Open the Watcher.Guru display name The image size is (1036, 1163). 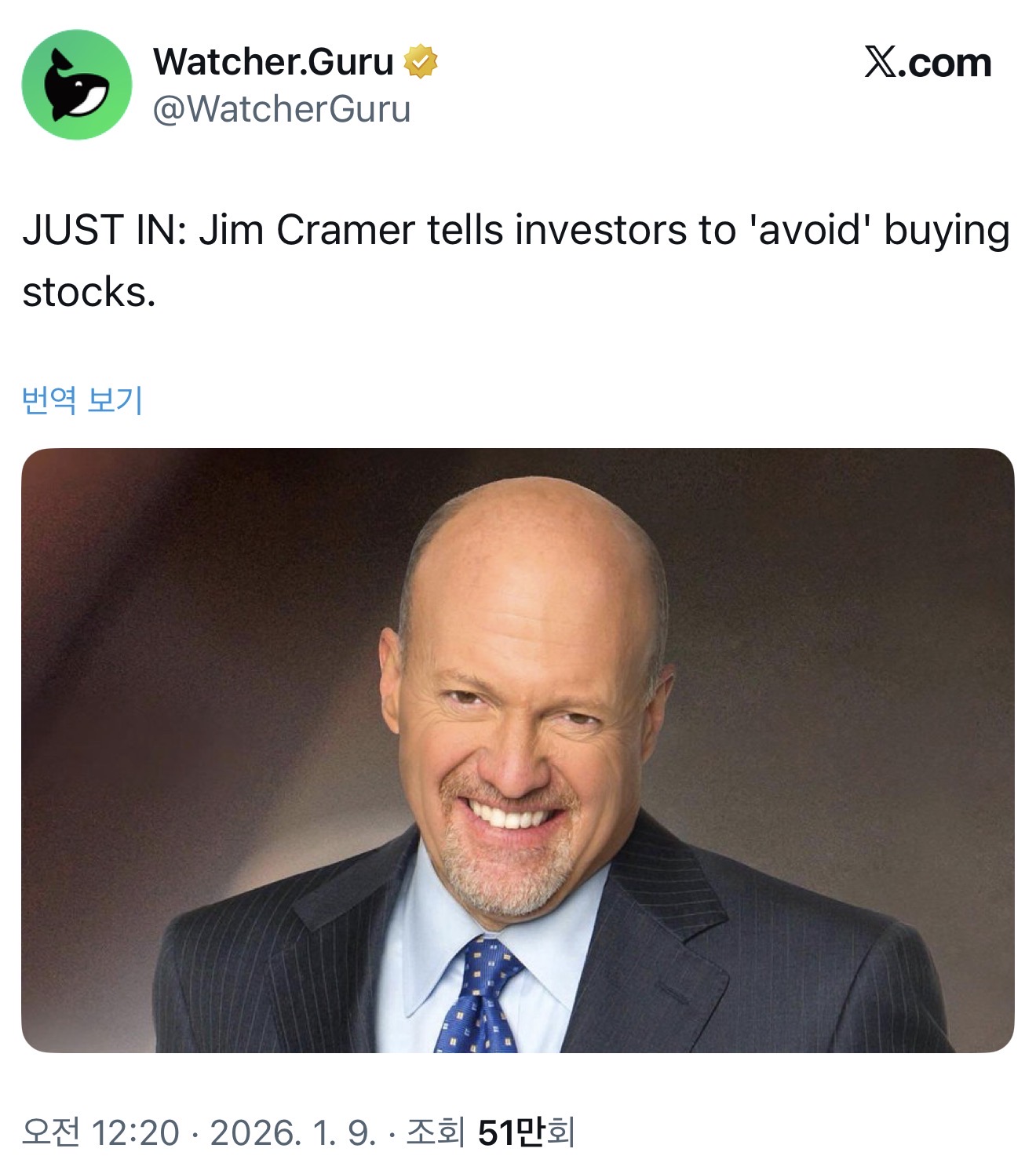click(x=273, y=61)
